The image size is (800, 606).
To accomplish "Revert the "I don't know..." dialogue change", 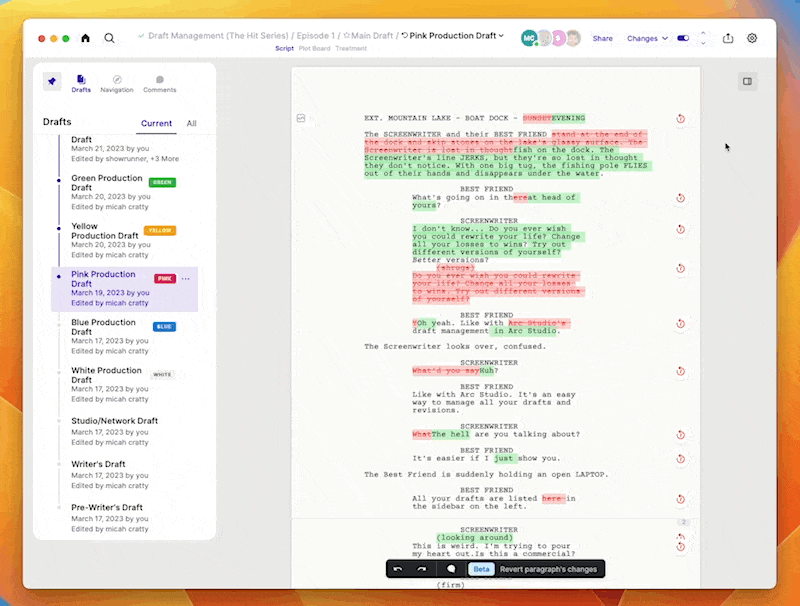I will [x=681, y=229].
